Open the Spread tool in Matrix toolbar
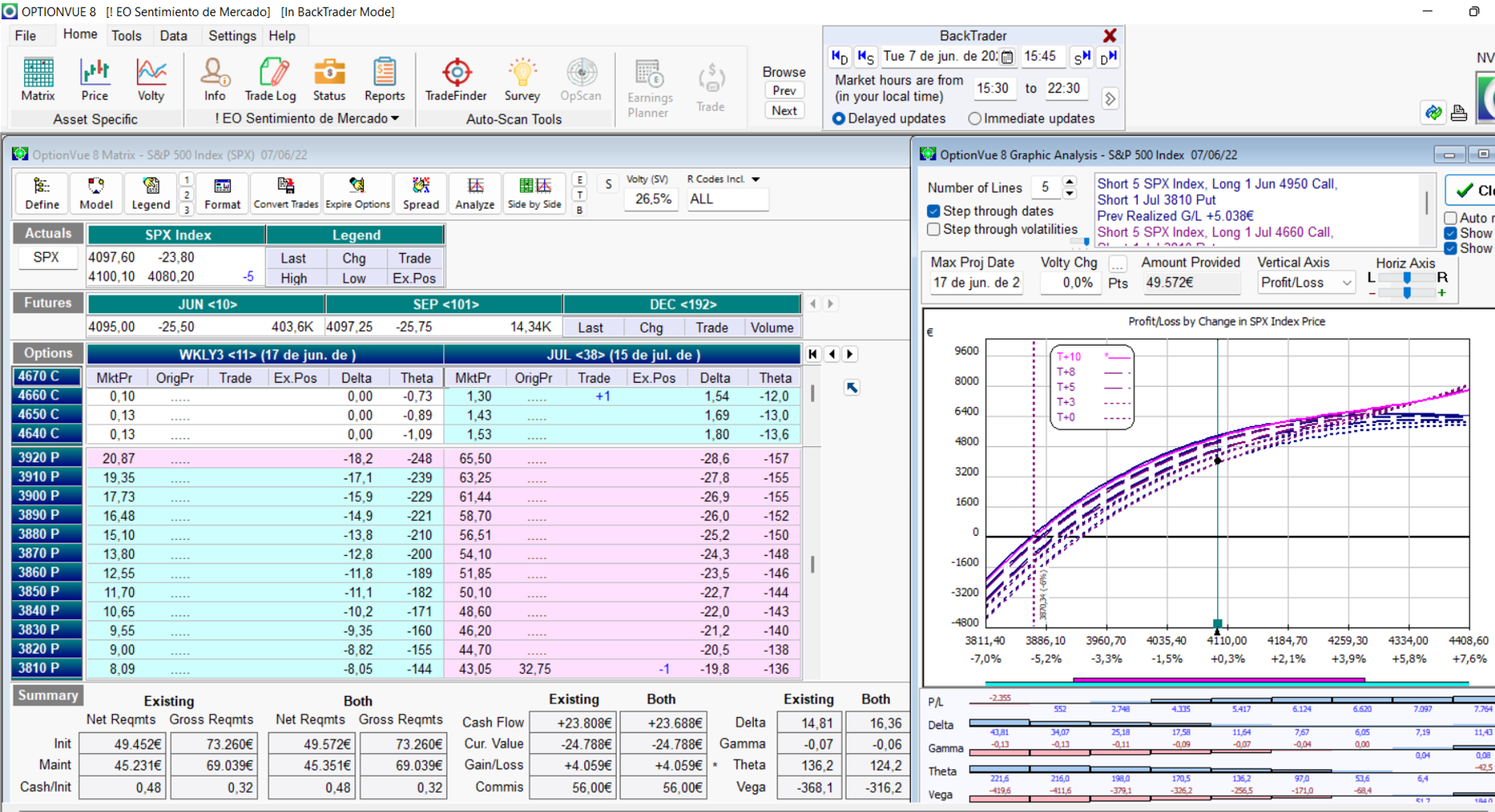The image size is (1495, 812). [421, 193]
